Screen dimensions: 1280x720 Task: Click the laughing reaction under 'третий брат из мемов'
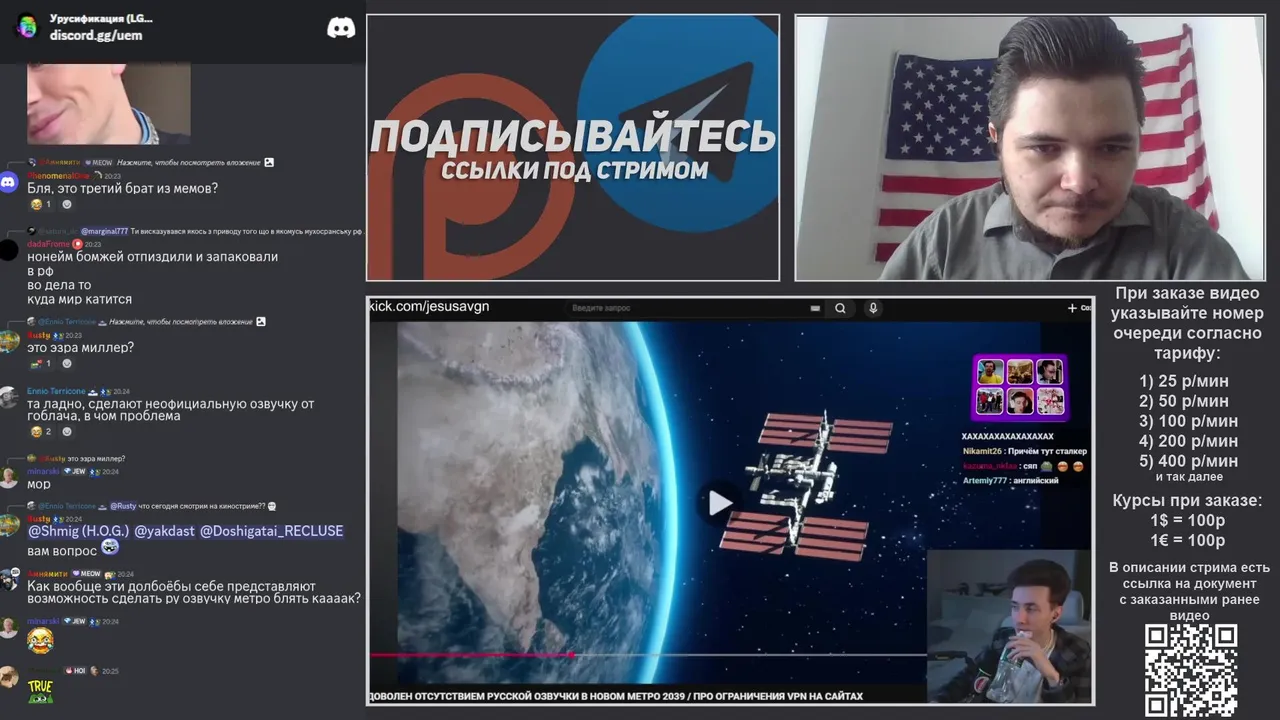[x=41, y=204]
